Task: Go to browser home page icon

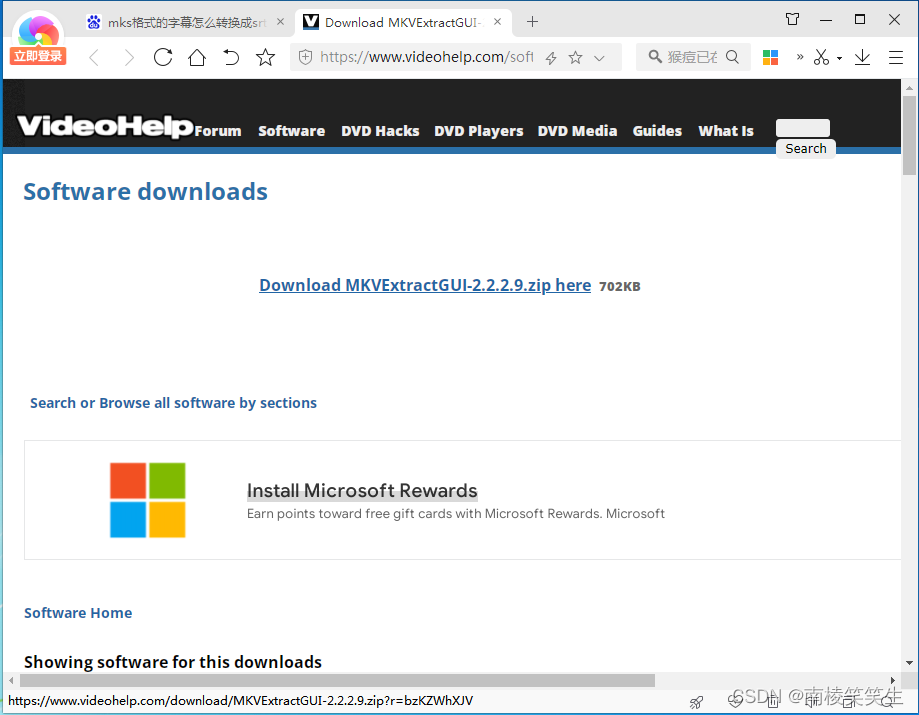Action: tap(197, 57)
